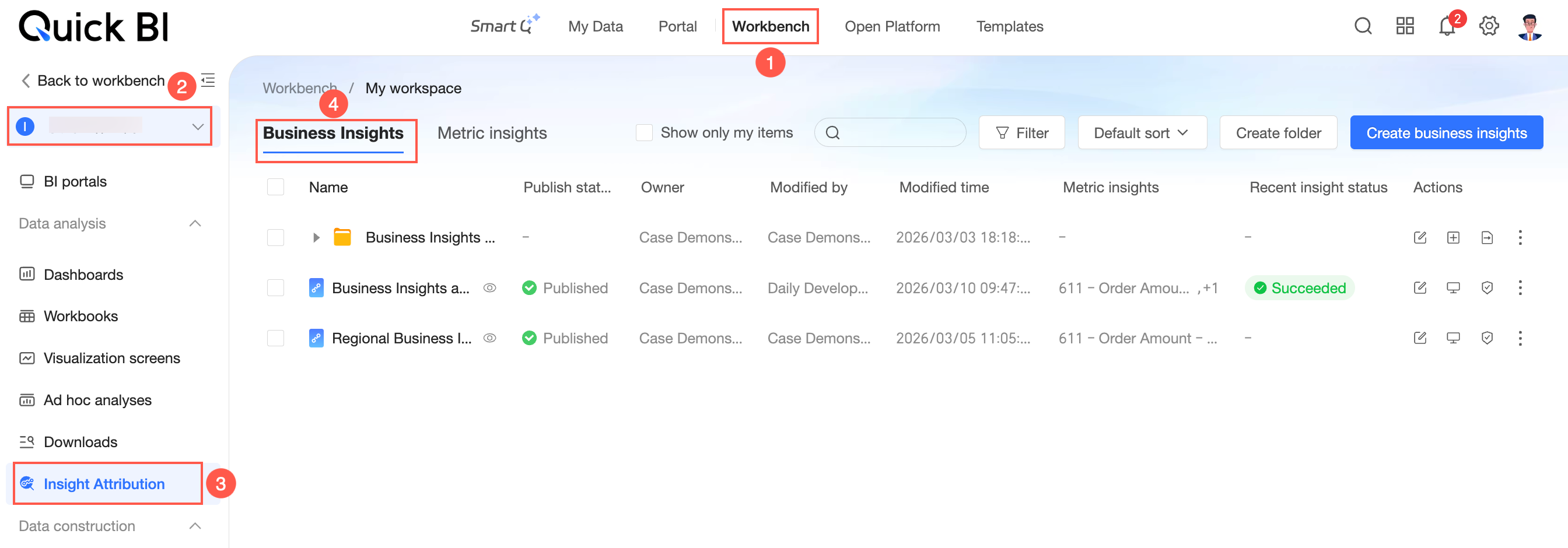Viewport: 1568px width, 548px height.
Task: Open the global search icon
Action: 1363,26
